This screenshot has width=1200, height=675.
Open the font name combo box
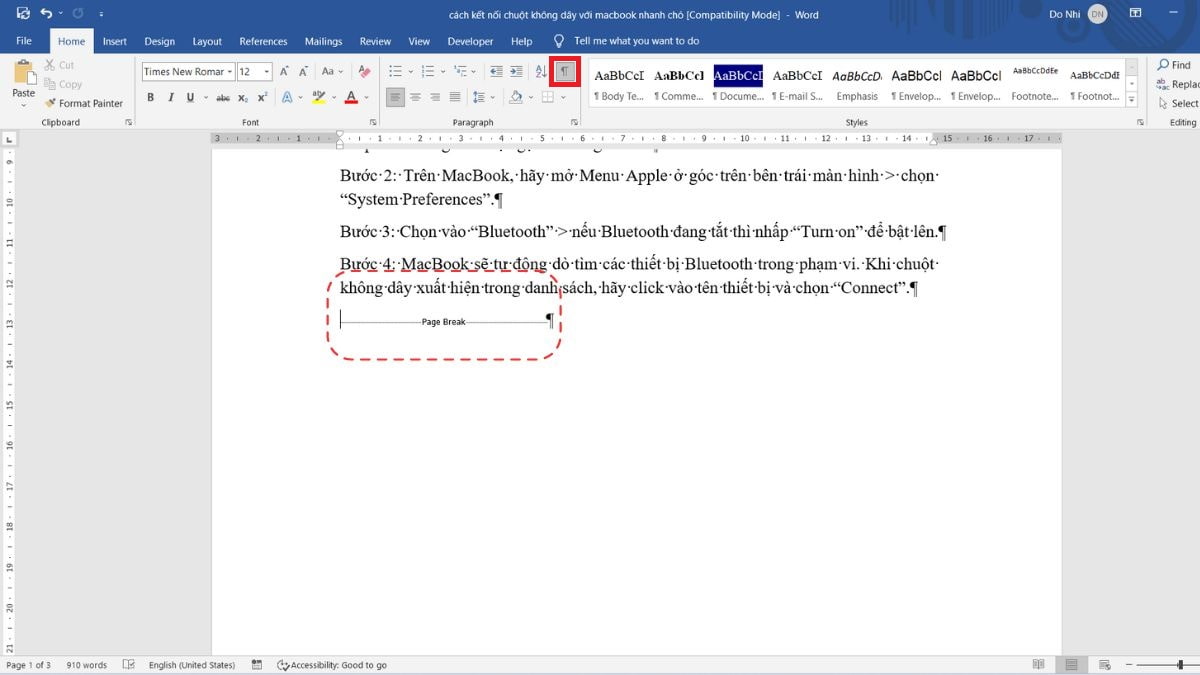click(x=188, y=71)
